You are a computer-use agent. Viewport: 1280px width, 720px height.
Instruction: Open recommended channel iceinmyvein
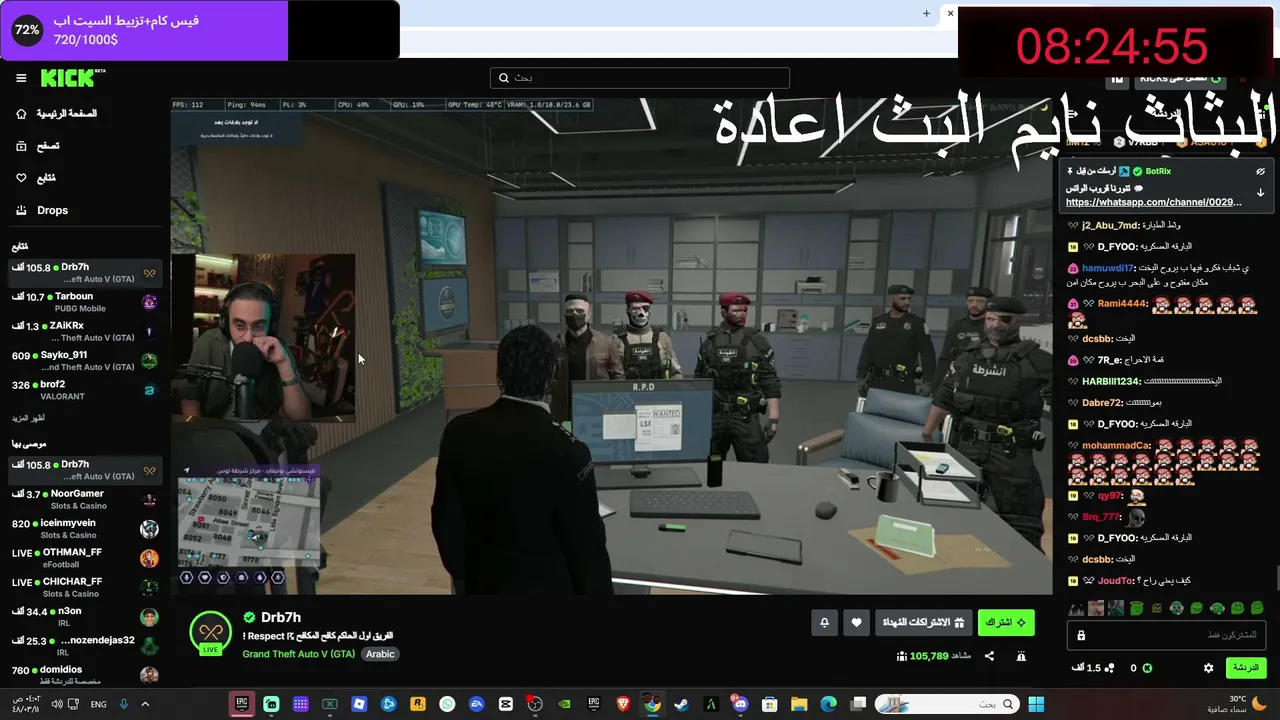point(84,528)
